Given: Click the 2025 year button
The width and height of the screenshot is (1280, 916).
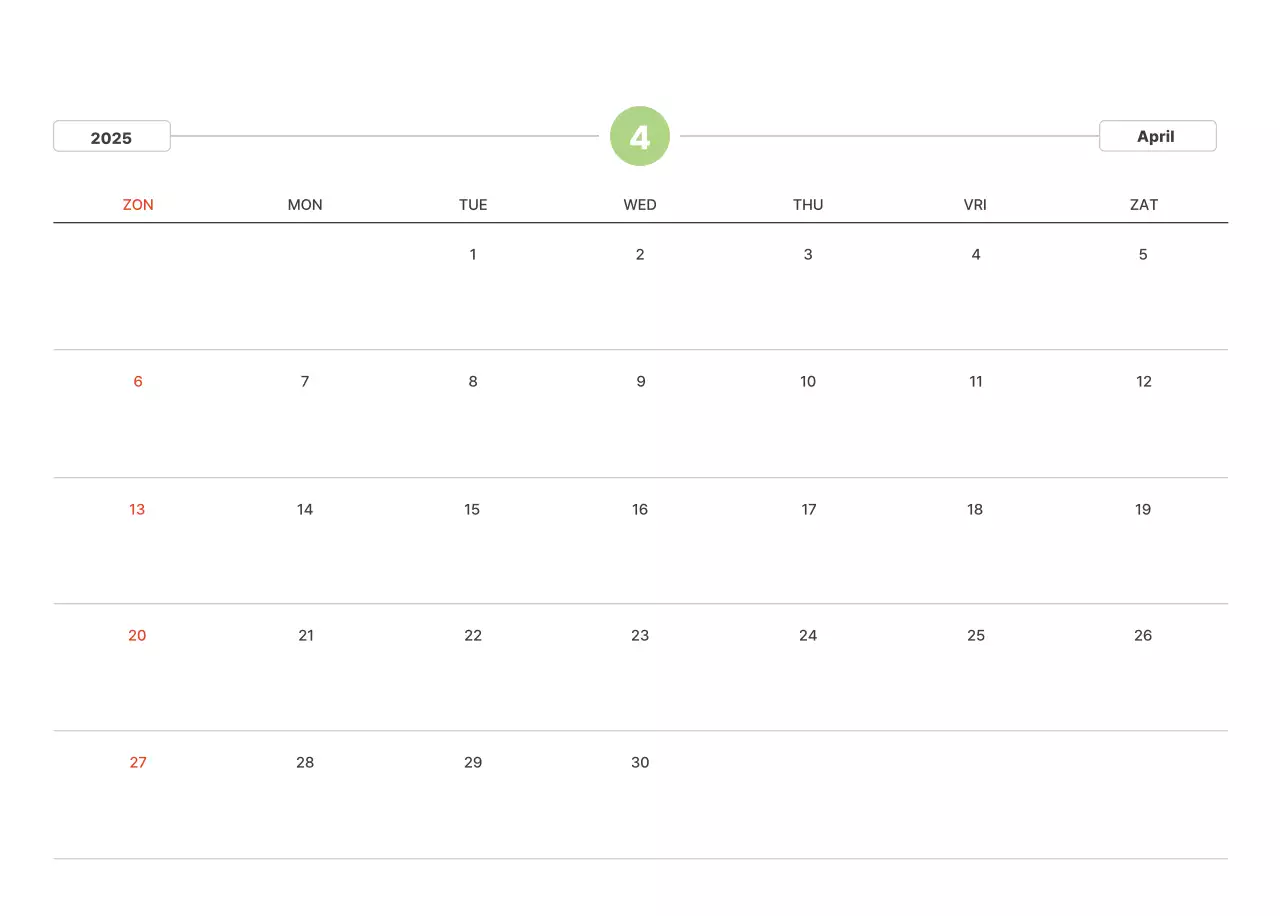Looking at the screenshot, I should (x=112, y=137).
